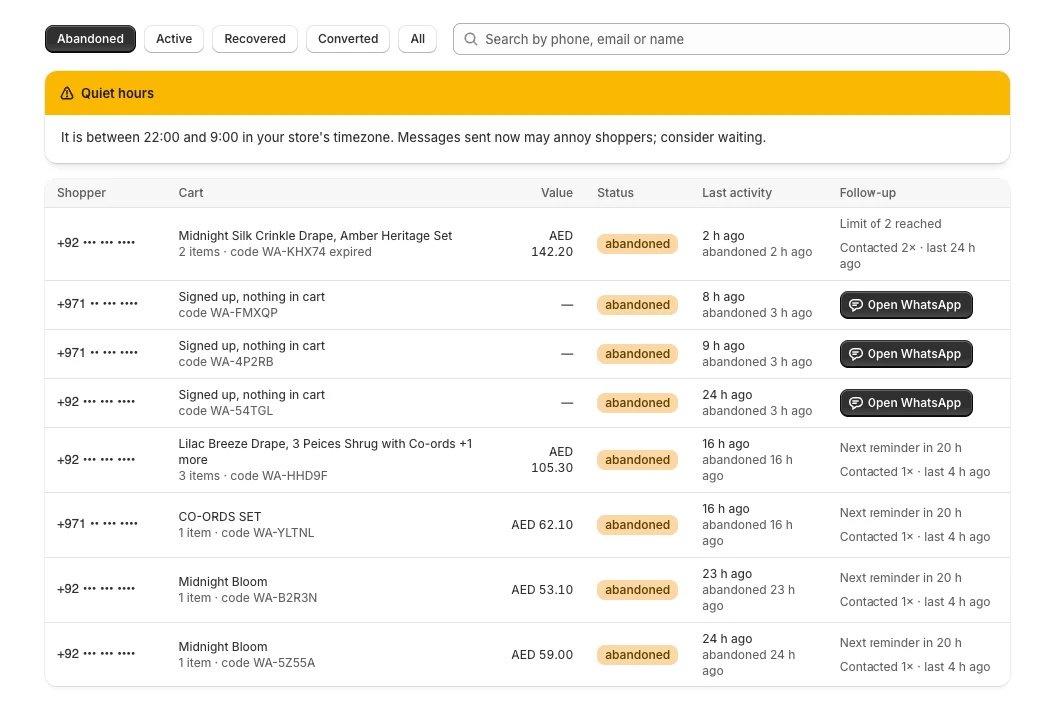The height and width of the screenshot is (725, 1040).
Task: Click abandoned badge in WA-KHX74 row
Action: pos(637,244)
